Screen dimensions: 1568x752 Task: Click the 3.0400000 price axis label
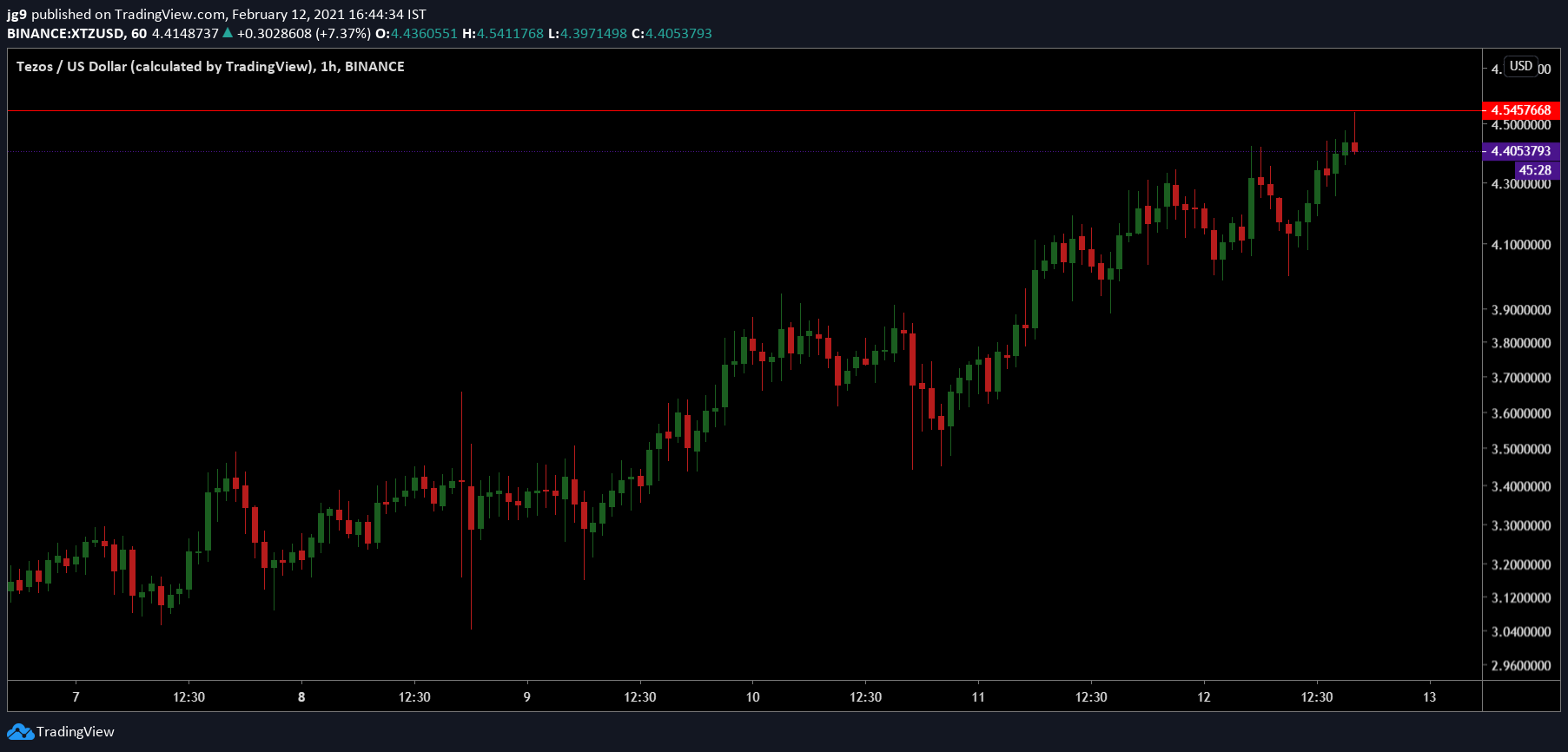pyautogui.click(x=1521, y=631)
